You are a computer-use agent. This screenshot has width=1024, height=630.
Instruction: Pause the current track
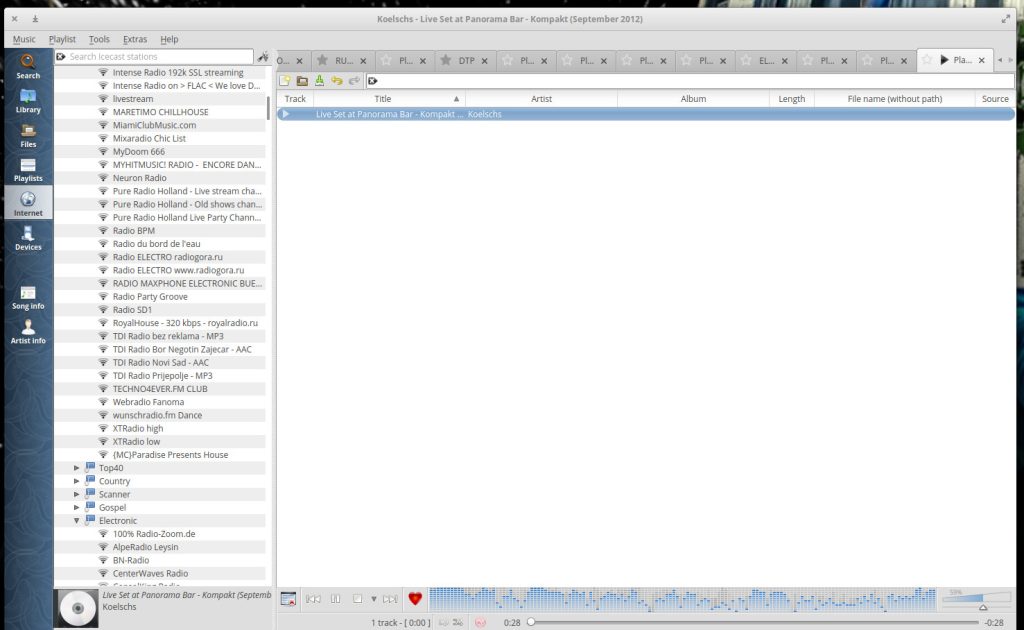coord(335,599)
